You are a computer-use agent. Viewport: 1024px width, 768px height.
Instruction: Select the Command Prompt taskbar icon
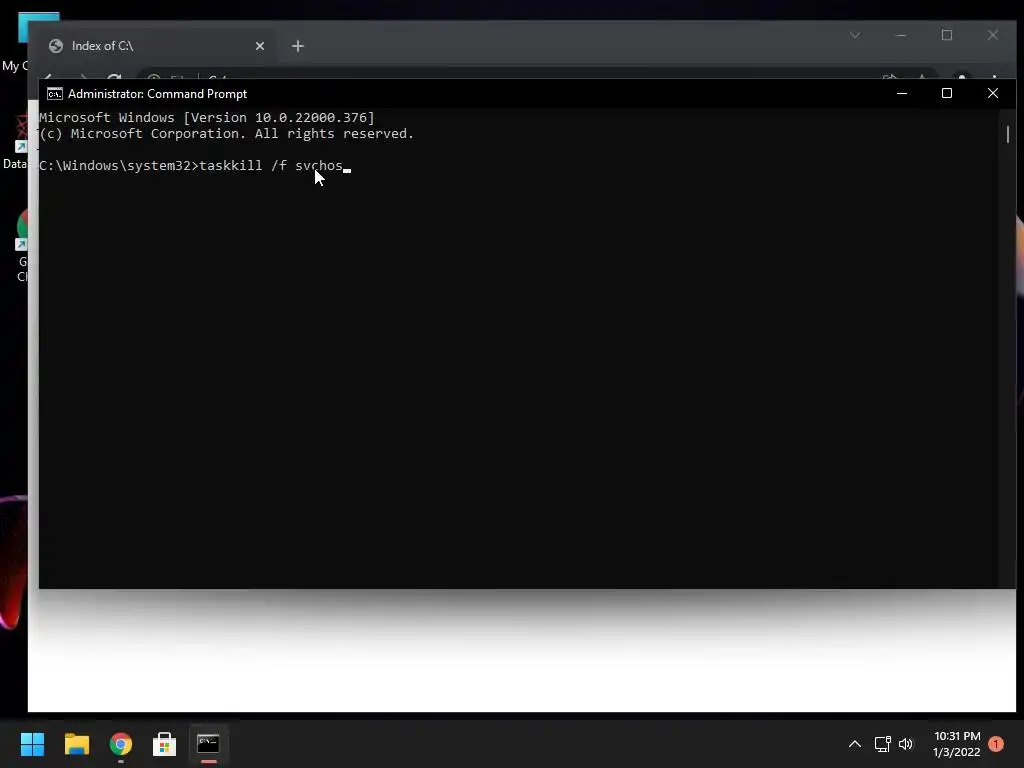coord(208,743)
